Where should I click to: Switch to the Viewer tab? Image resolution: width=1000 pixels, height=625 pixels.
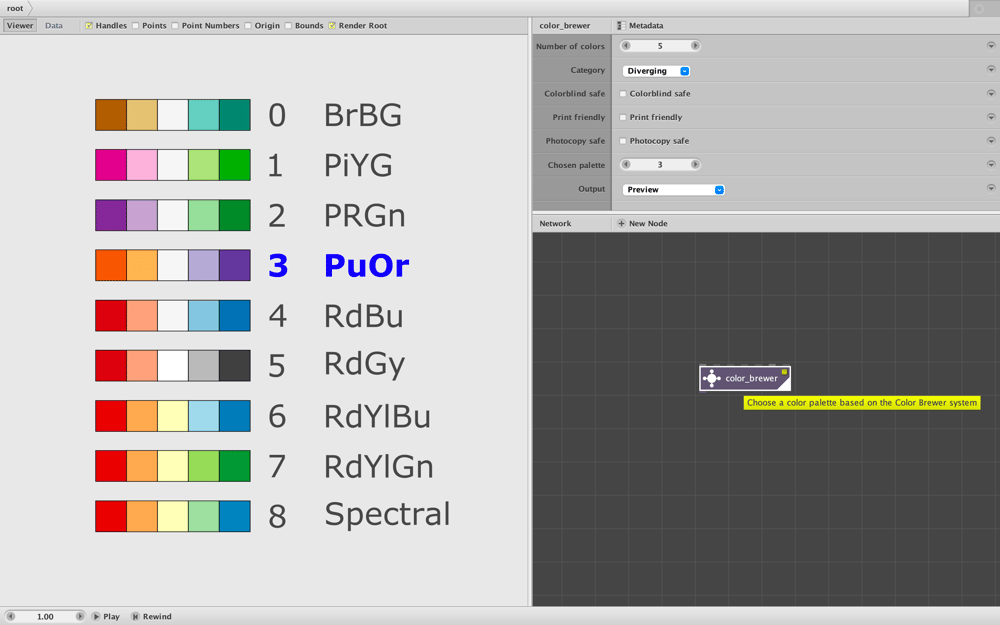click(x=20, y=26)
